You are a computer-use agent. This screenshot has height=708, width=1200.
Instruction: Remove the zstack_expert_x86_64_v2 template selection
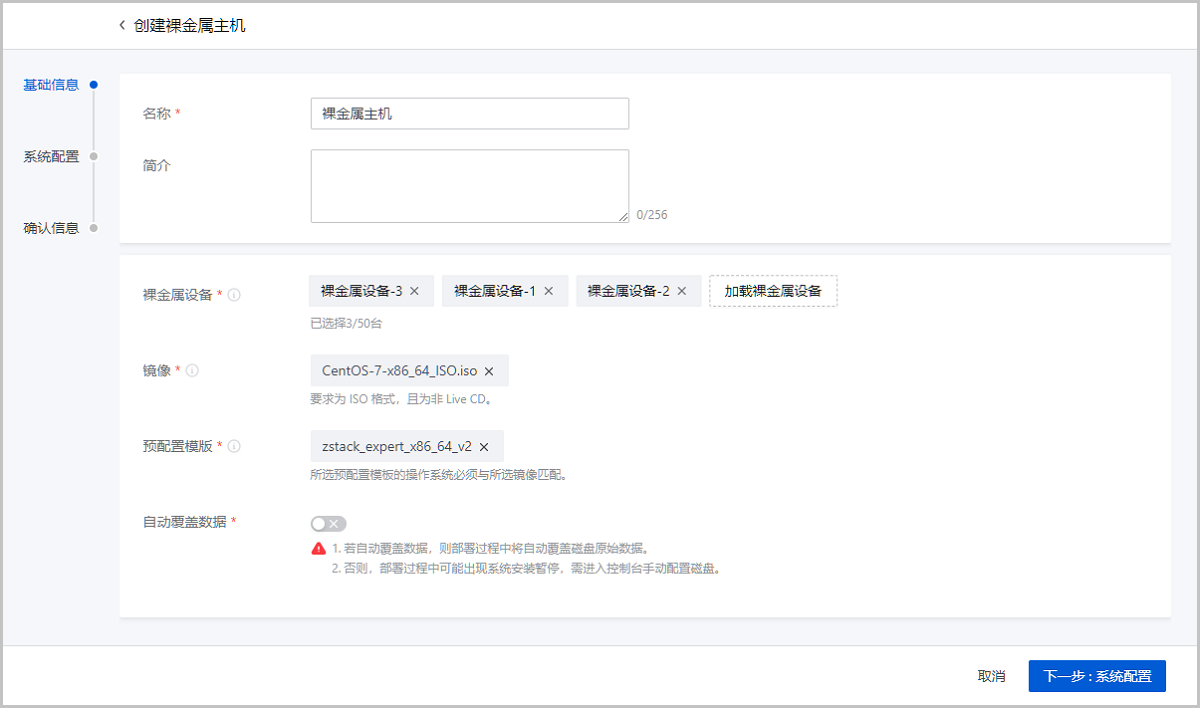pos(484,447)
